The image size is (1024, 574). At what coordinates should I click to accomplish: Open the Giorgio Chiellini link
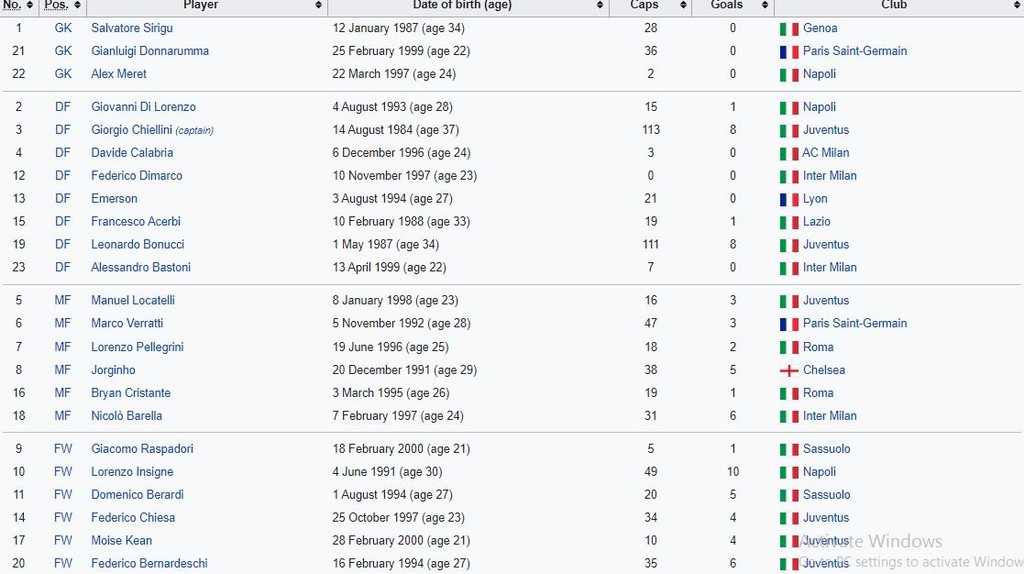pos(131,130)
